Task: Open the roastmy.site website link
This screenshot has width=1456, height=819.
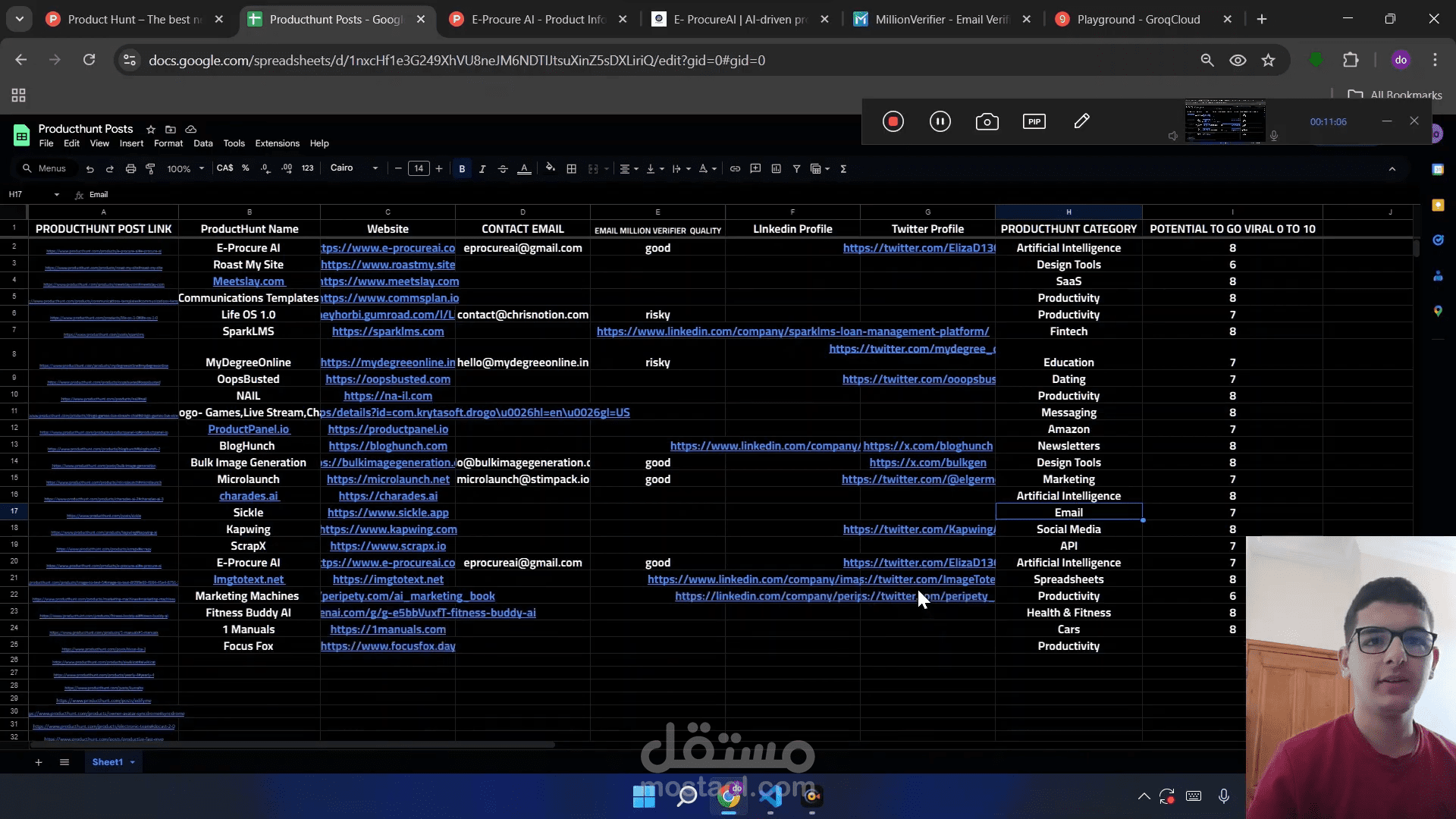Action: (x=388, y=265)
